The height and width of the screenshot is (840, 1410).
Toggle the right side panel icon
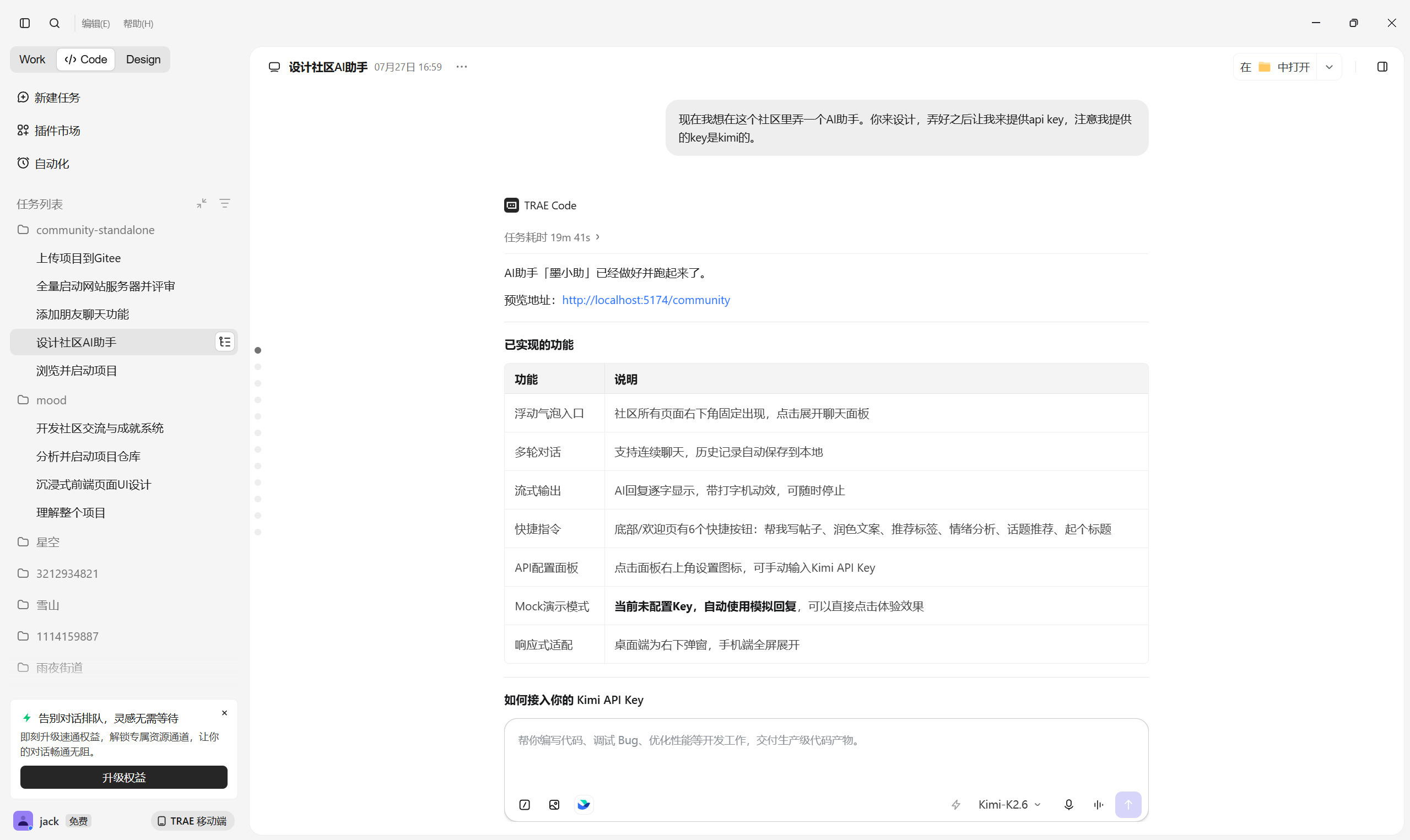click(x=1383, y=67)
